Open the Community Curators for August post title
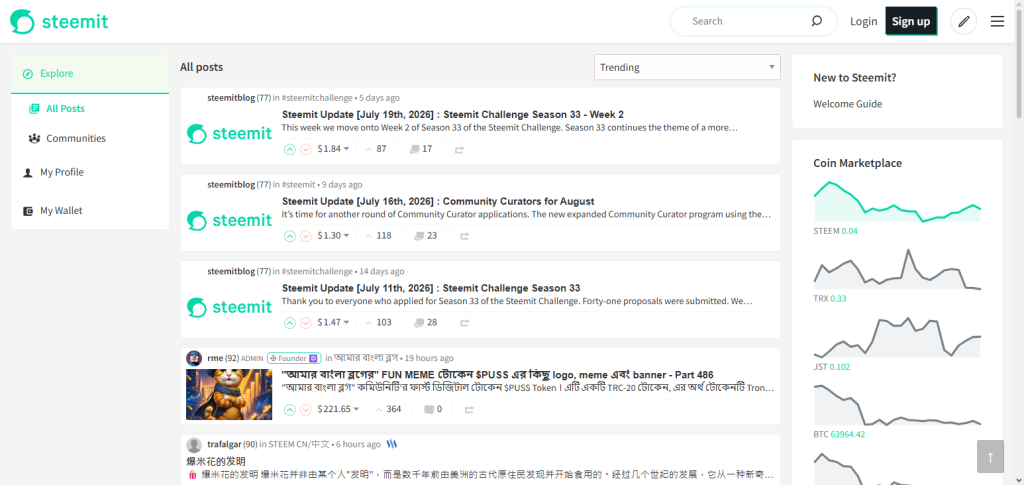 (x=438, y=201)
